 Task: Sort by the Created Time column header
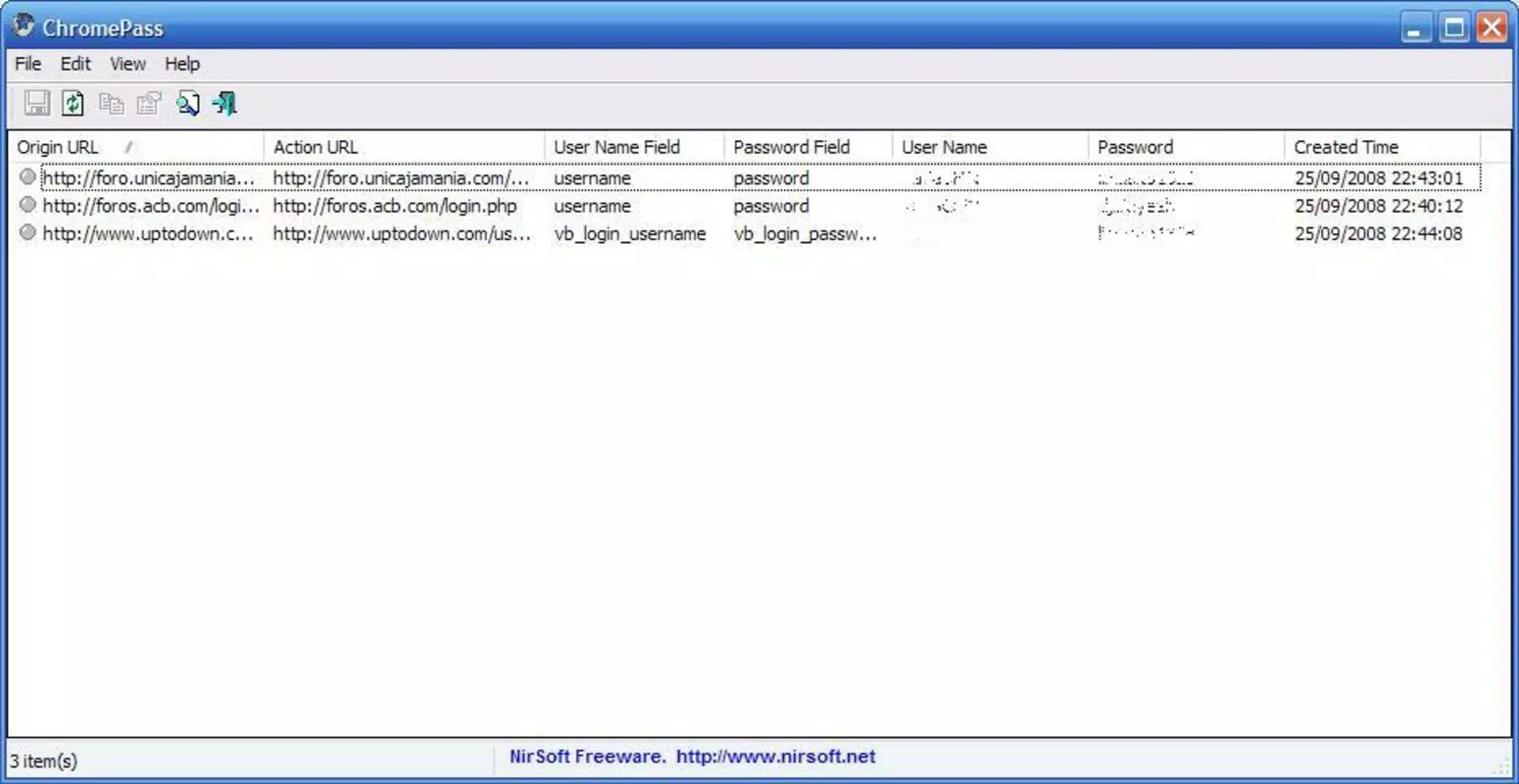click(x=1382, y=147)
